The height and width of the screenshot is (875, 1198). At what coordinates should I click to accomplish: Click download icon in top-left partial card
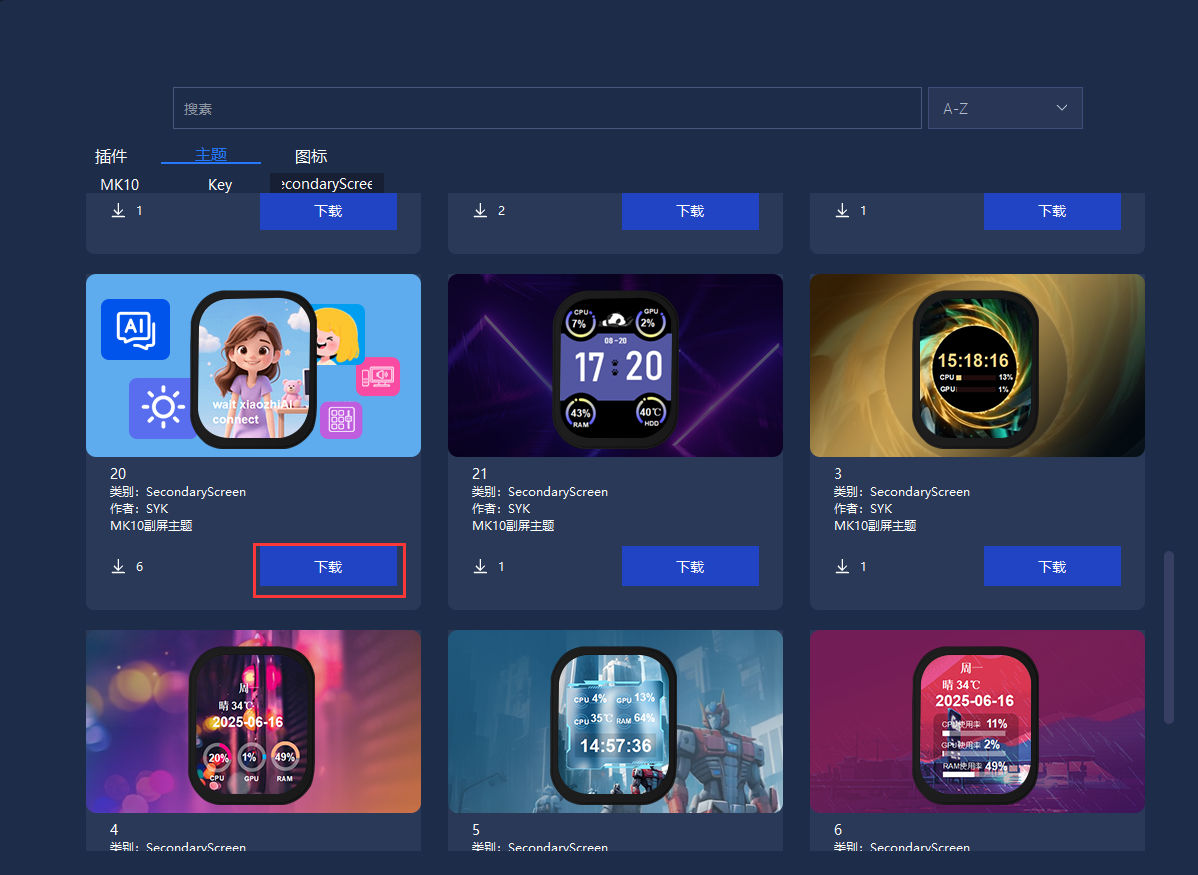coord(118,210)
